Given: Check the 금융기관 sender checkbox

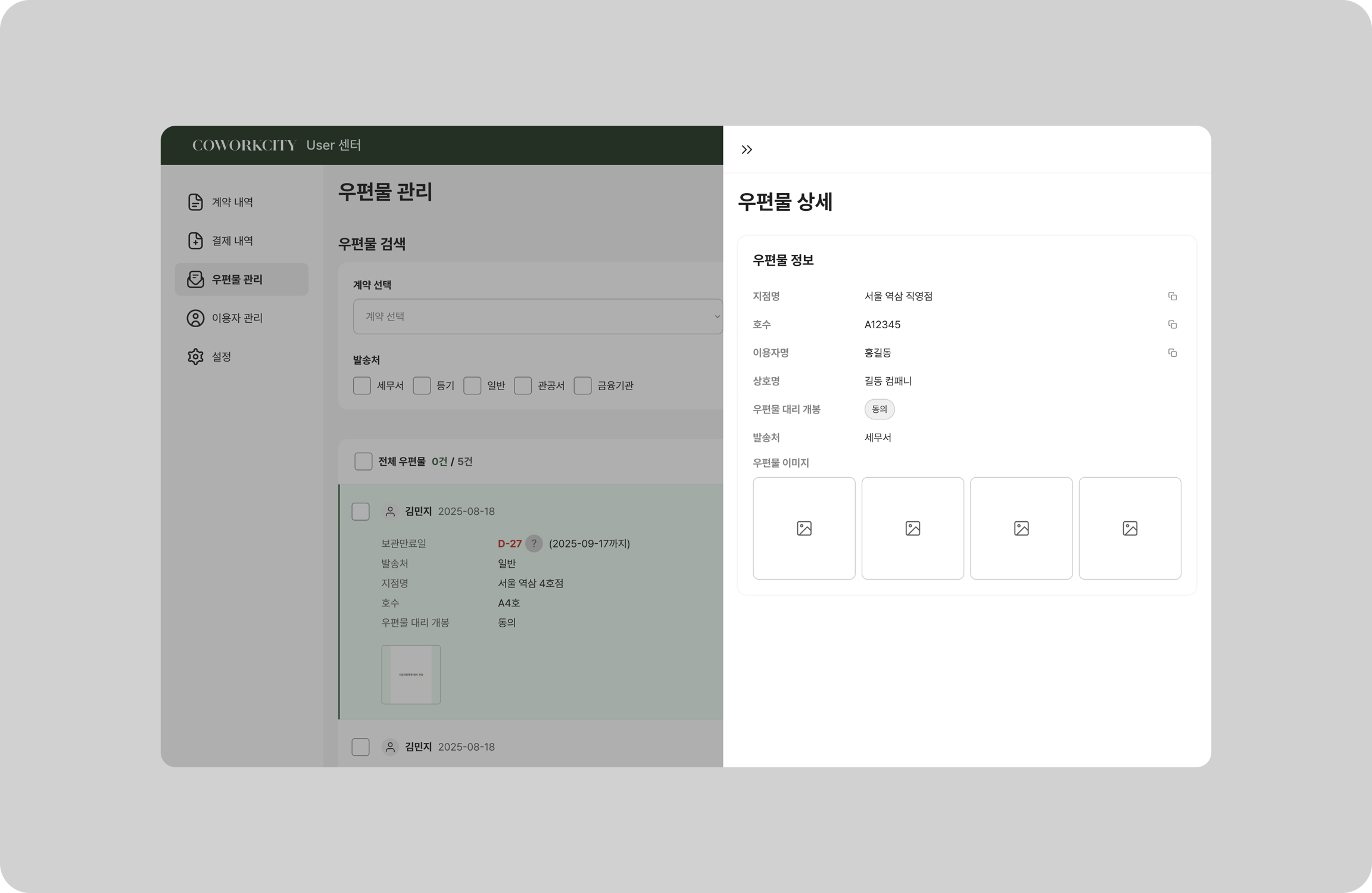Looking at the screenshot, I should (x=582, y=385).
